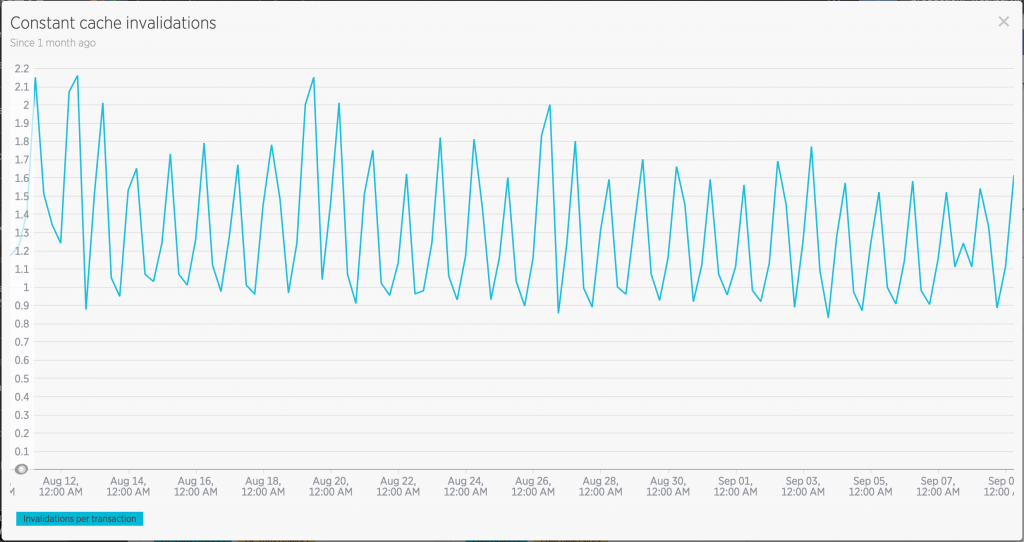Click the Aug 28, 12:00 AM axis label
Screen dimensions: 1024x542
pos(600,486)
